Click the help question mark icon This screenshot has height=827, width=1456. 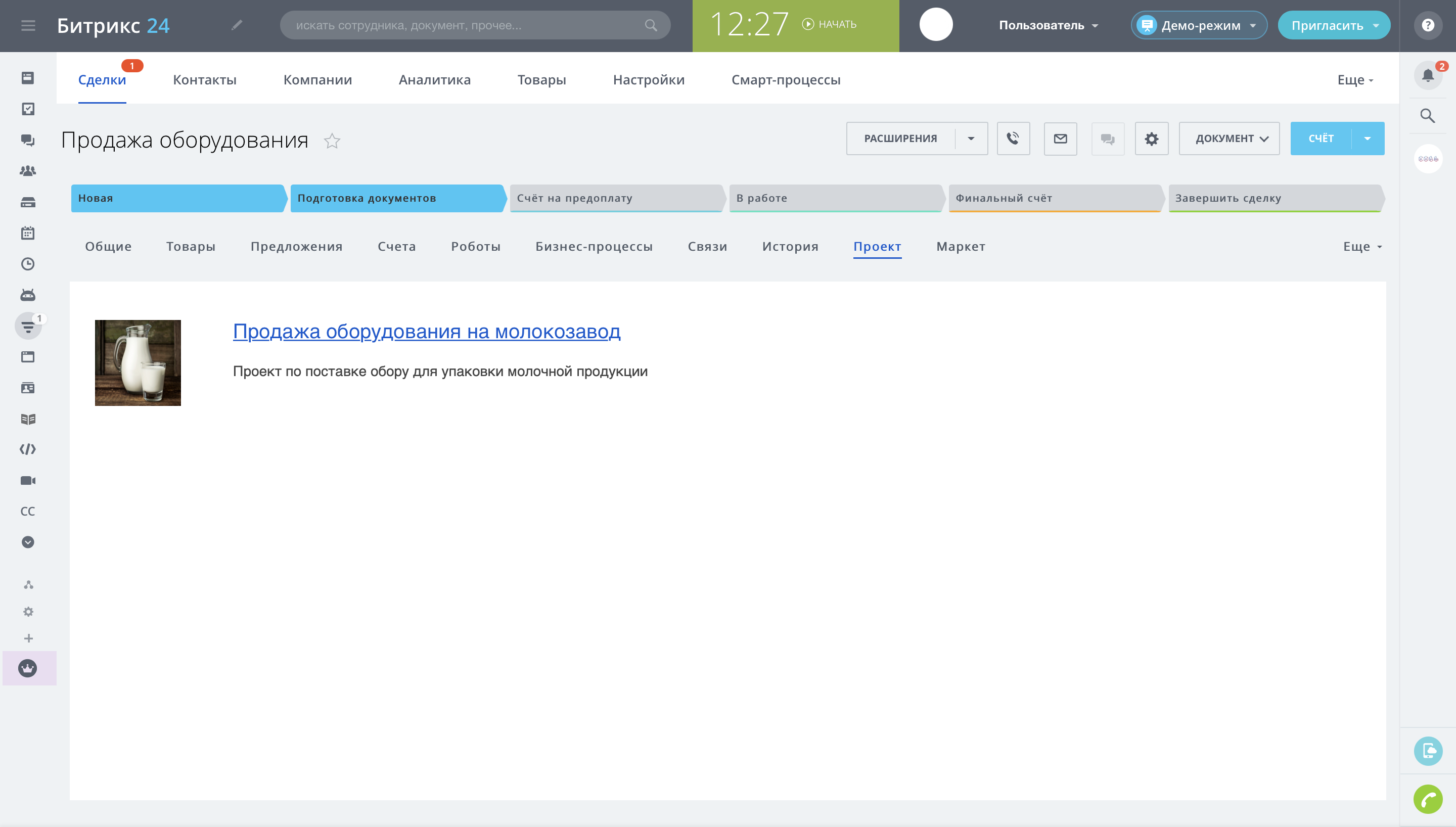(1428, 26)
